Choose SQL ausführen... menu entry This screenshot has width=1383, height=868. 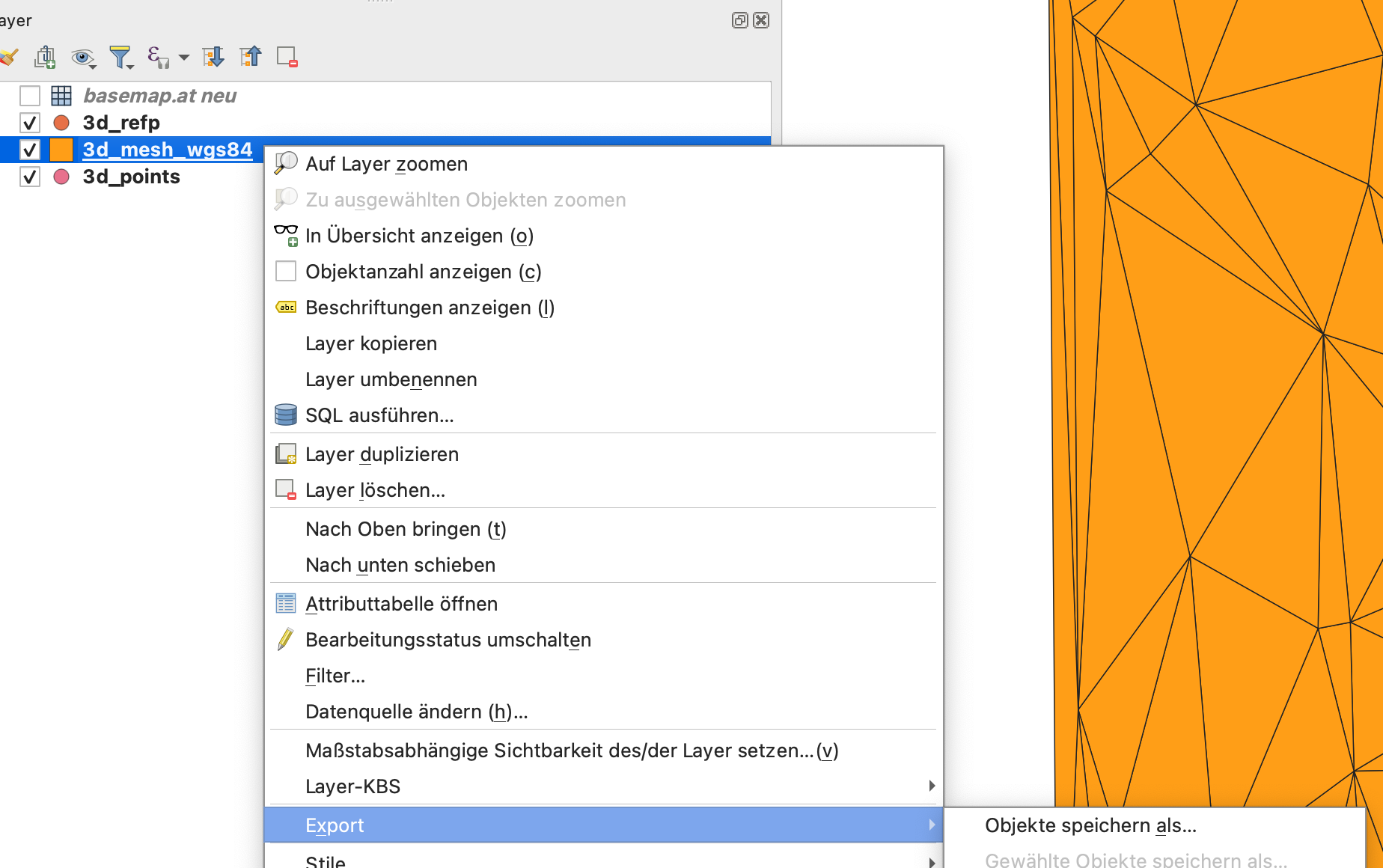[x=604, y=415]
